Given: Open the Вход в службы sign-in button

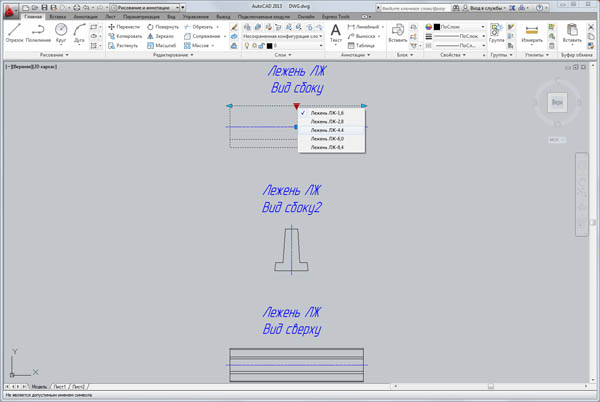Looking at the screenshot, I should pyautogui.click(x=484, y=8).
